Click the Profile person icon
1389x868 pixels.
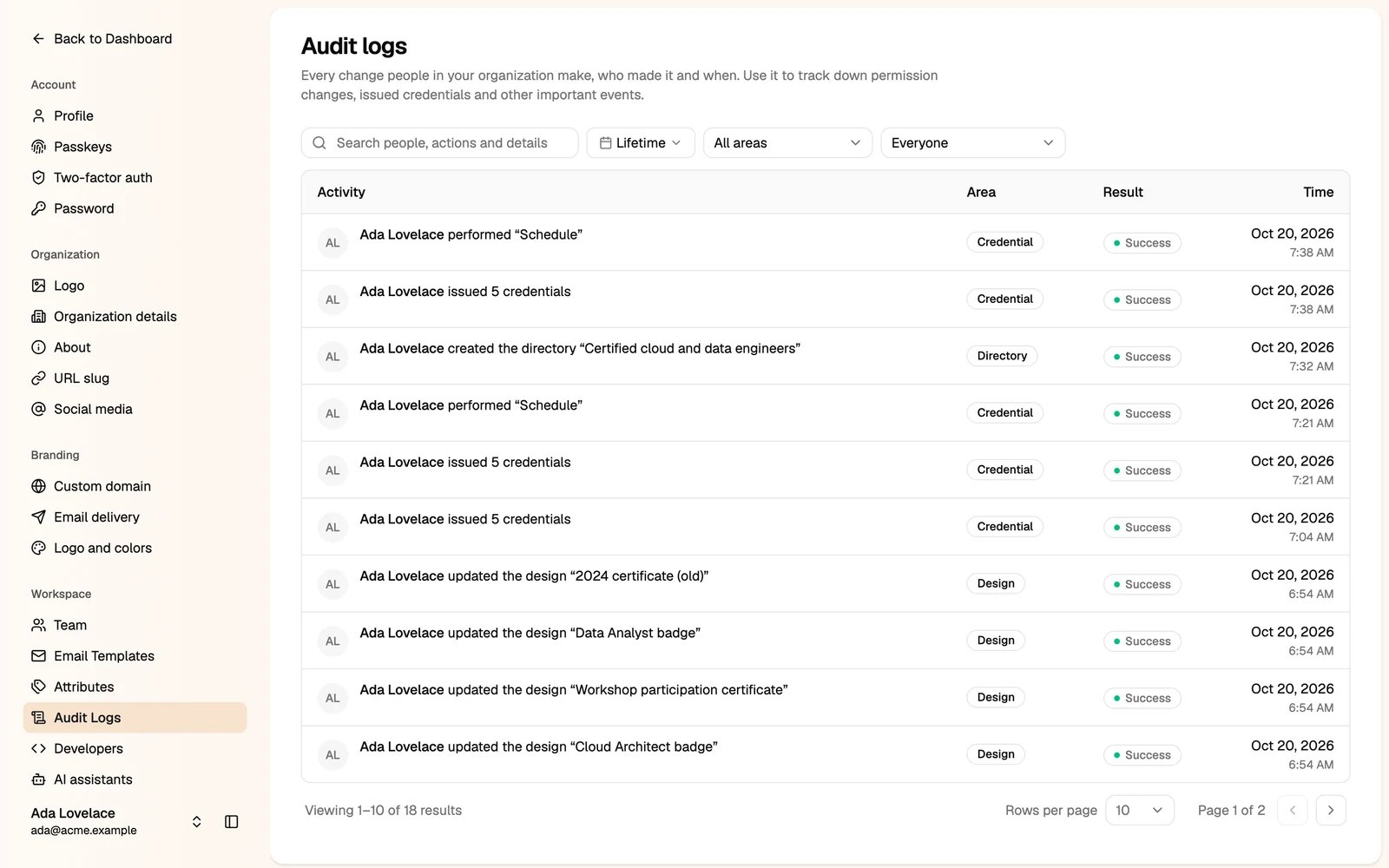click(x=38, y=115)
